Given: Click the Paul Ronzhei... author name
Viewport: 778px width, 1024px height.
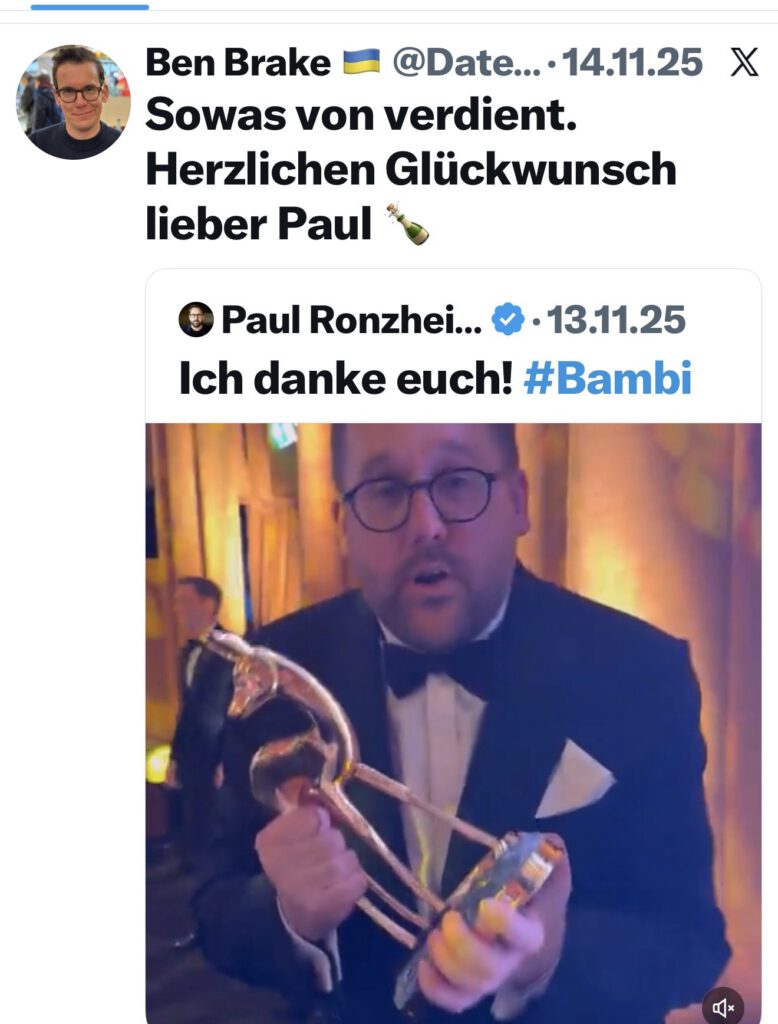Looking at the screenshot, I should pos(351,319).
